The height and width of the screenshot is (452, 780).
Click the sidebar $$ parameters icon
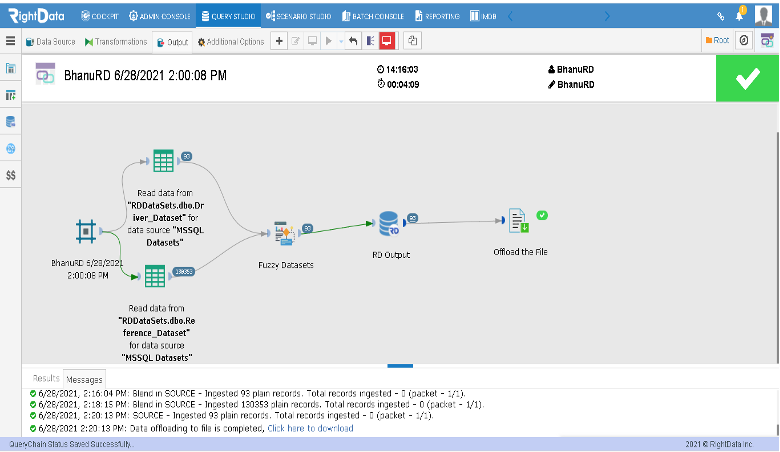pyautogui.click(x=10, y=175)
